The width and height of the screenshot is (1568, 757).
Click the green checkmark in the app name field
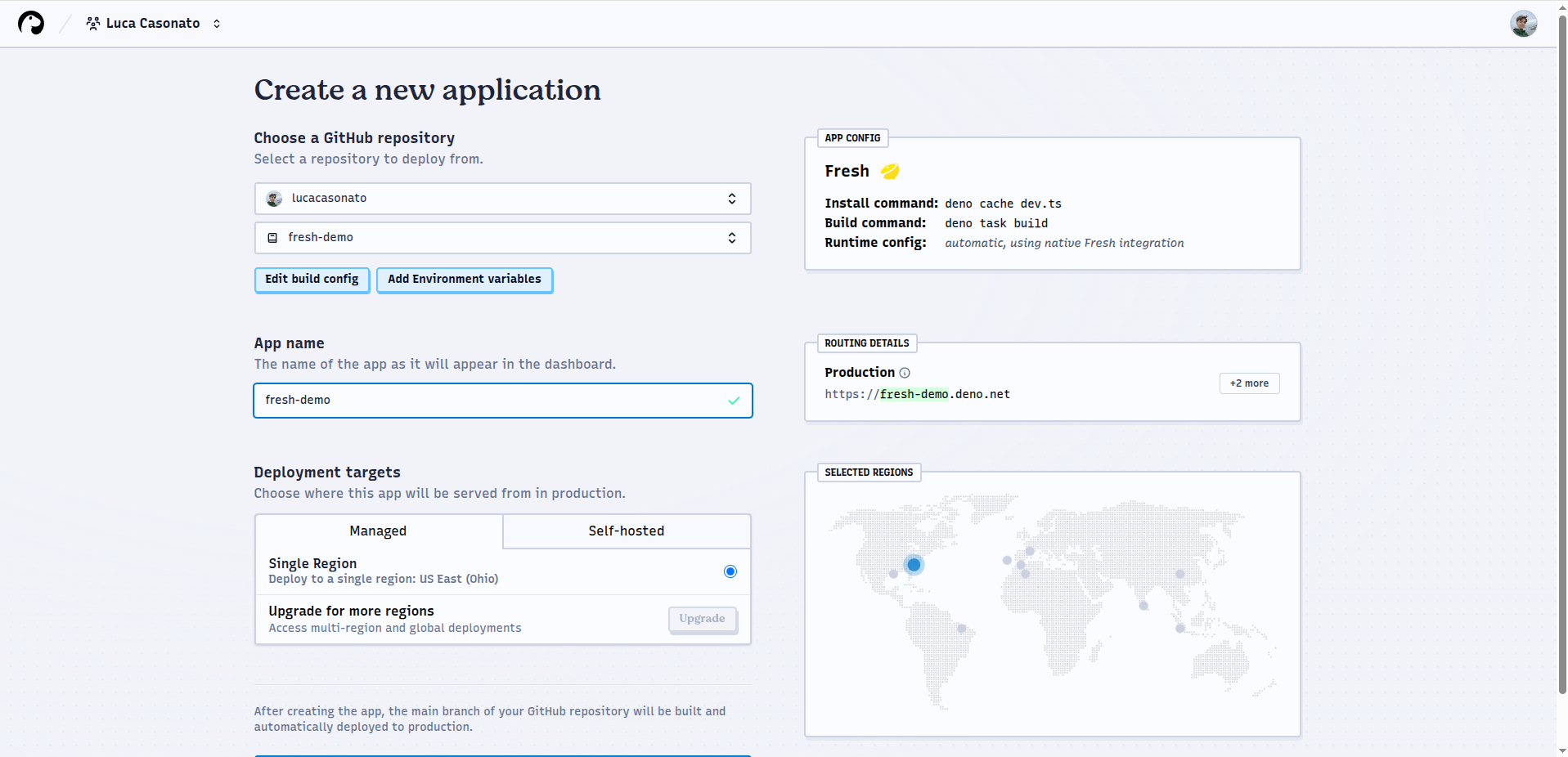point(732,401)
